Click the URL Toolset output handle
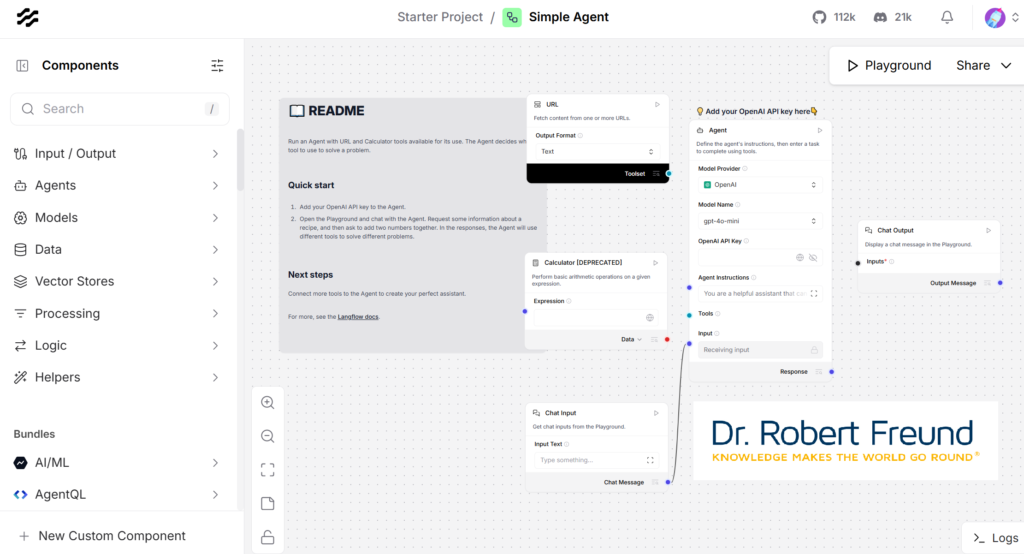The height and width of the screenshot is (554, 1024). 669,174
